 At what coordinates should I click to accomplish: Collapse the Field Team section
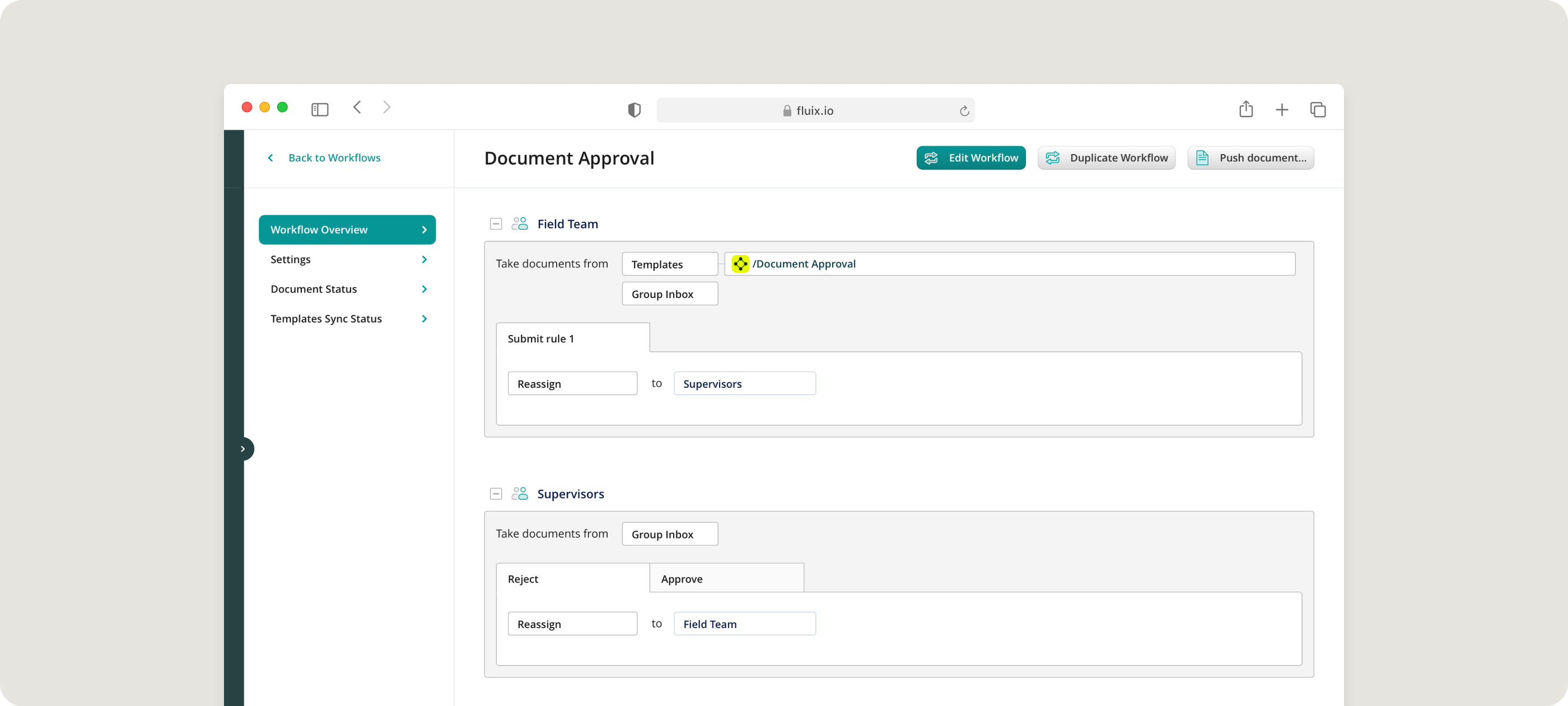(x=496, y=224)
